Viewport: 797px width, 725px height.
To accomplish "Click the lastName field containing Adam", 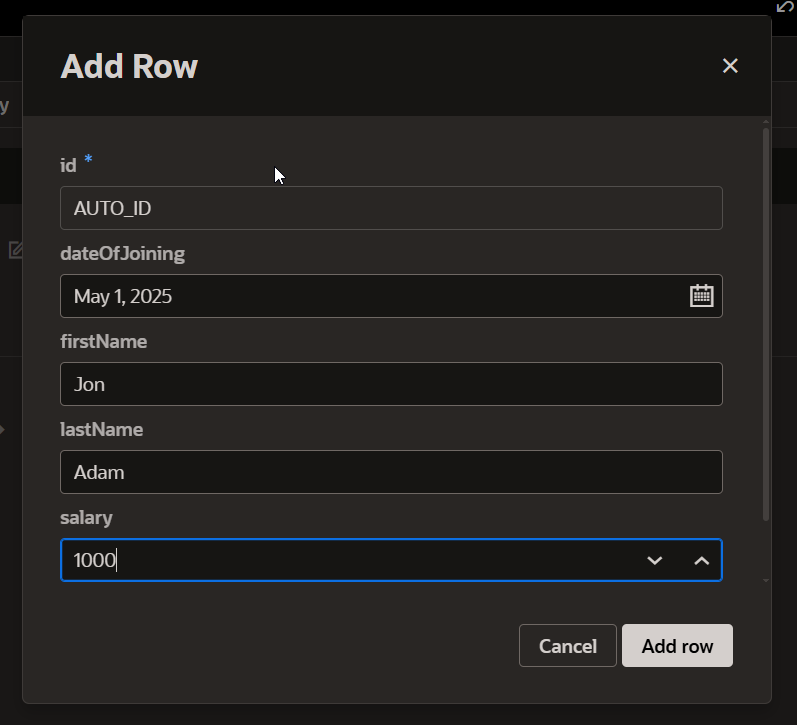I will pyautogui.click(x=391, y=472).
